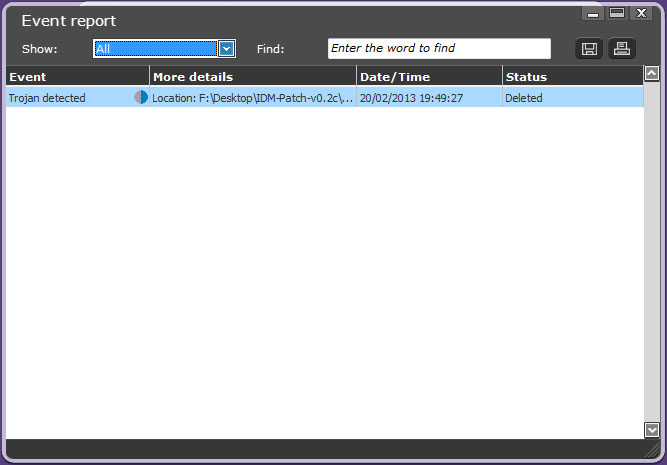Sort by the Event column header

coord(77,77)
